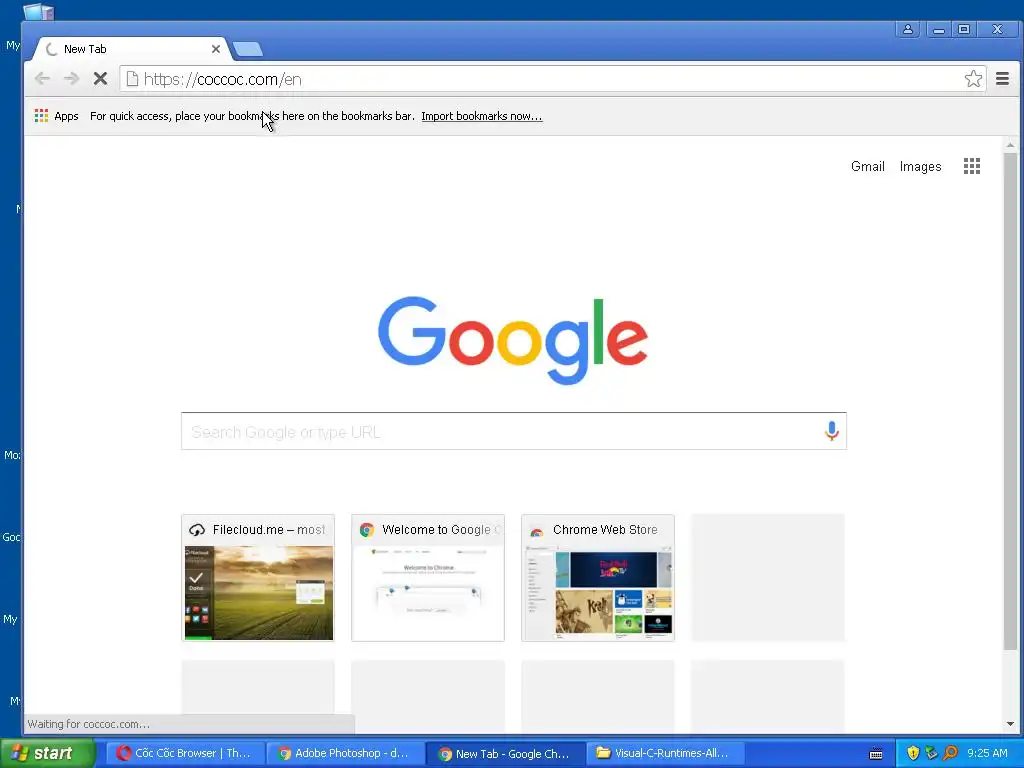The height and width of the screenshot is (768, 1024).
Task: Click the page vertical scrollbar thumb
Action: tap(1010, 402)
